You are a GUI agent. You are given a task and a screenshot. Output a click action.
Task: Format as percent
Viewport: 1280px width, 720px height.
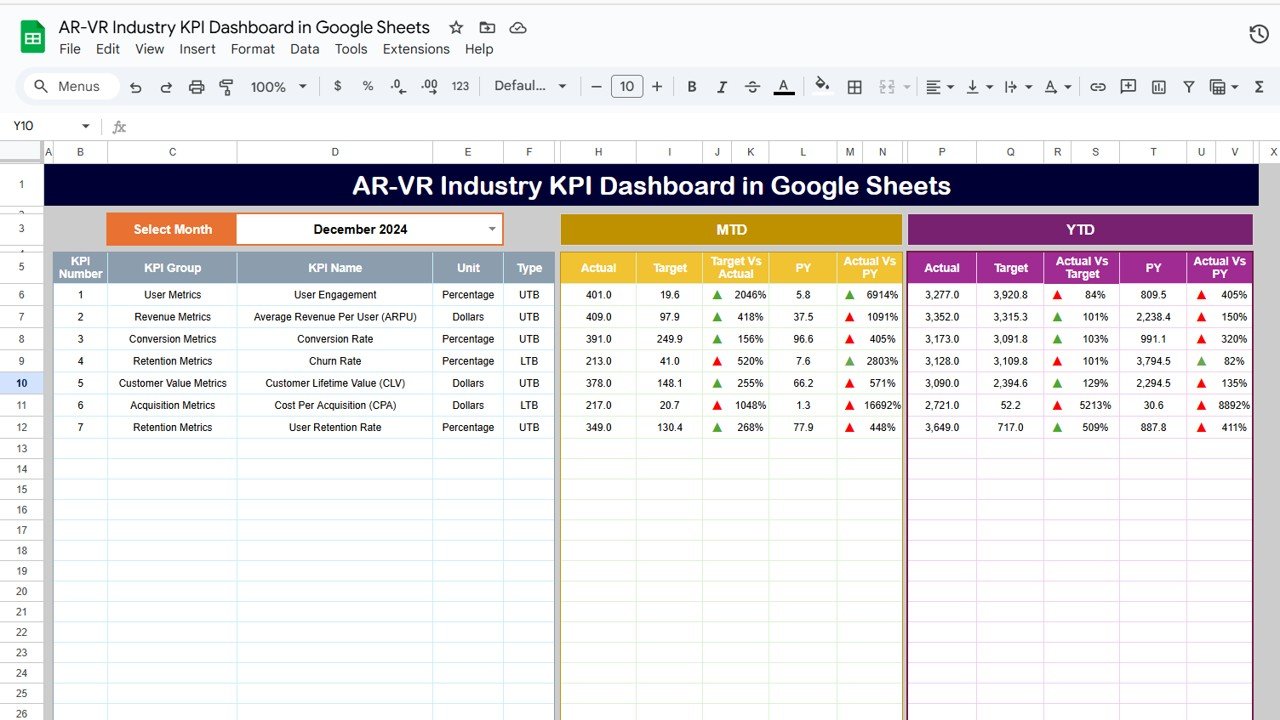click(368, 87)
